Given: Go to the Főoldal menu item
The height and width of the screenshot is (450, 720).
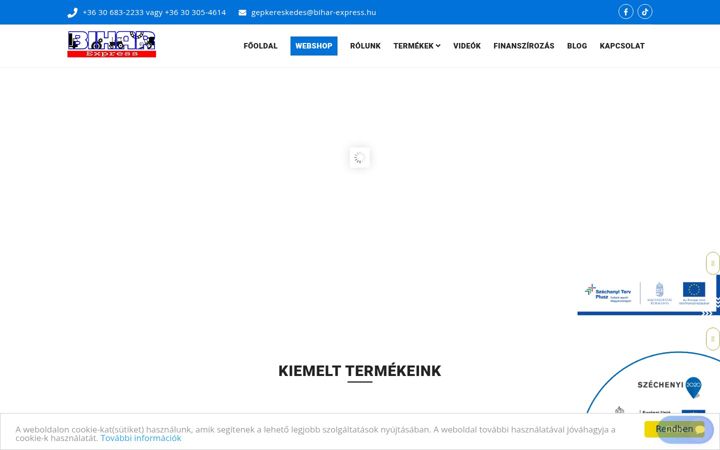Looking at the screenshot, I should [260, 46].
